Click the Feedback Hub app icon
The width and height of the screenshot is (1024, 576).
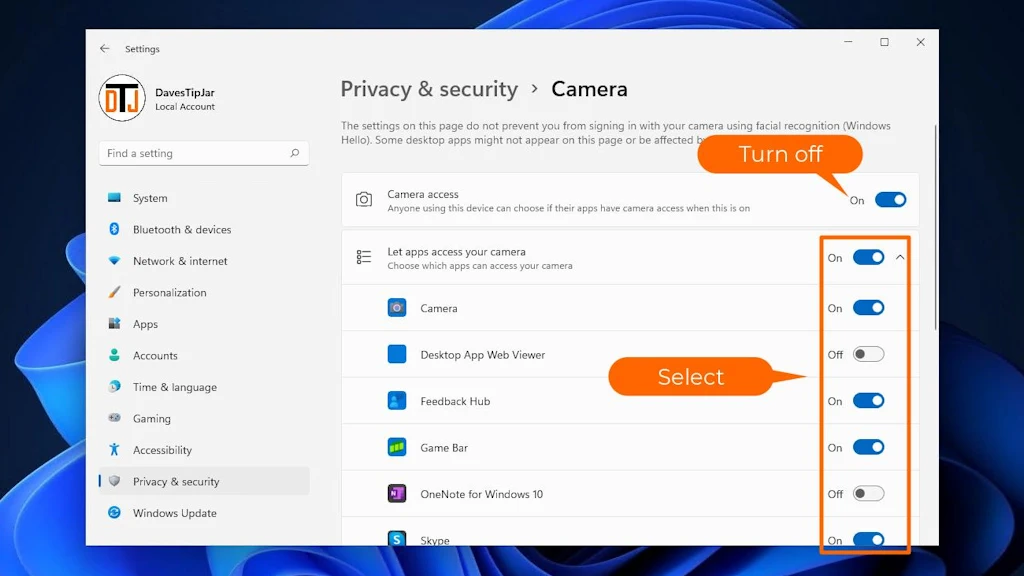pos(396,400)
